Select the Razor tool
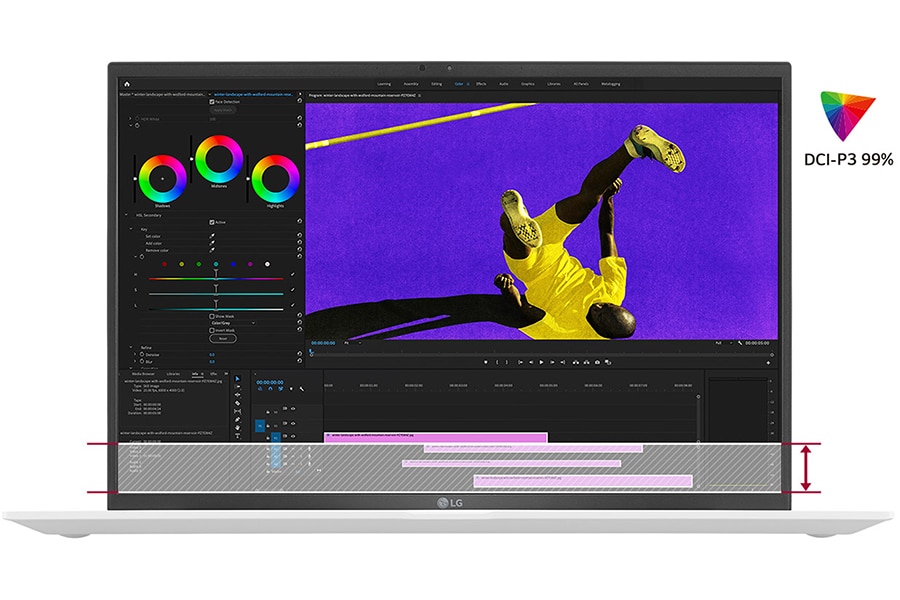 (237, 403)
